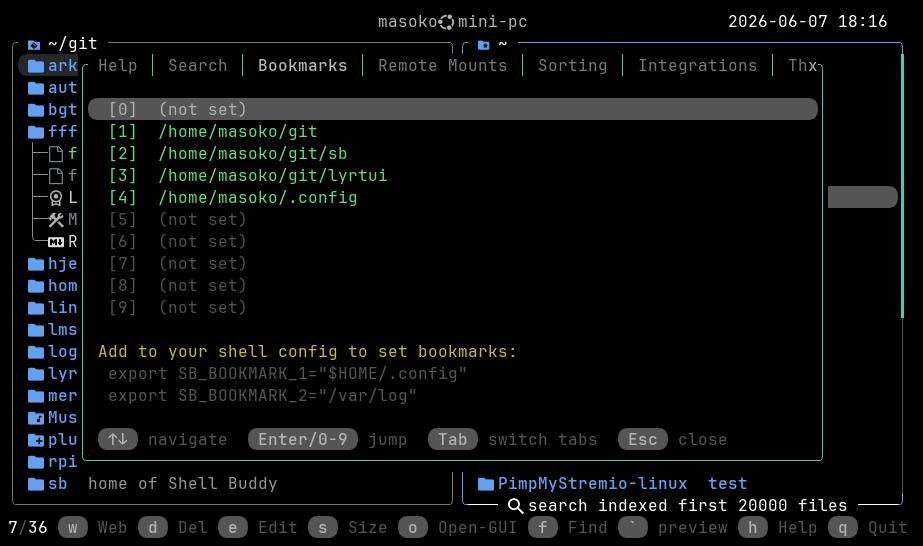The height and width of the screenshot is (546, 923).
Task: Click the backtick preview shortcut key
Action: (x=633, y=528)
